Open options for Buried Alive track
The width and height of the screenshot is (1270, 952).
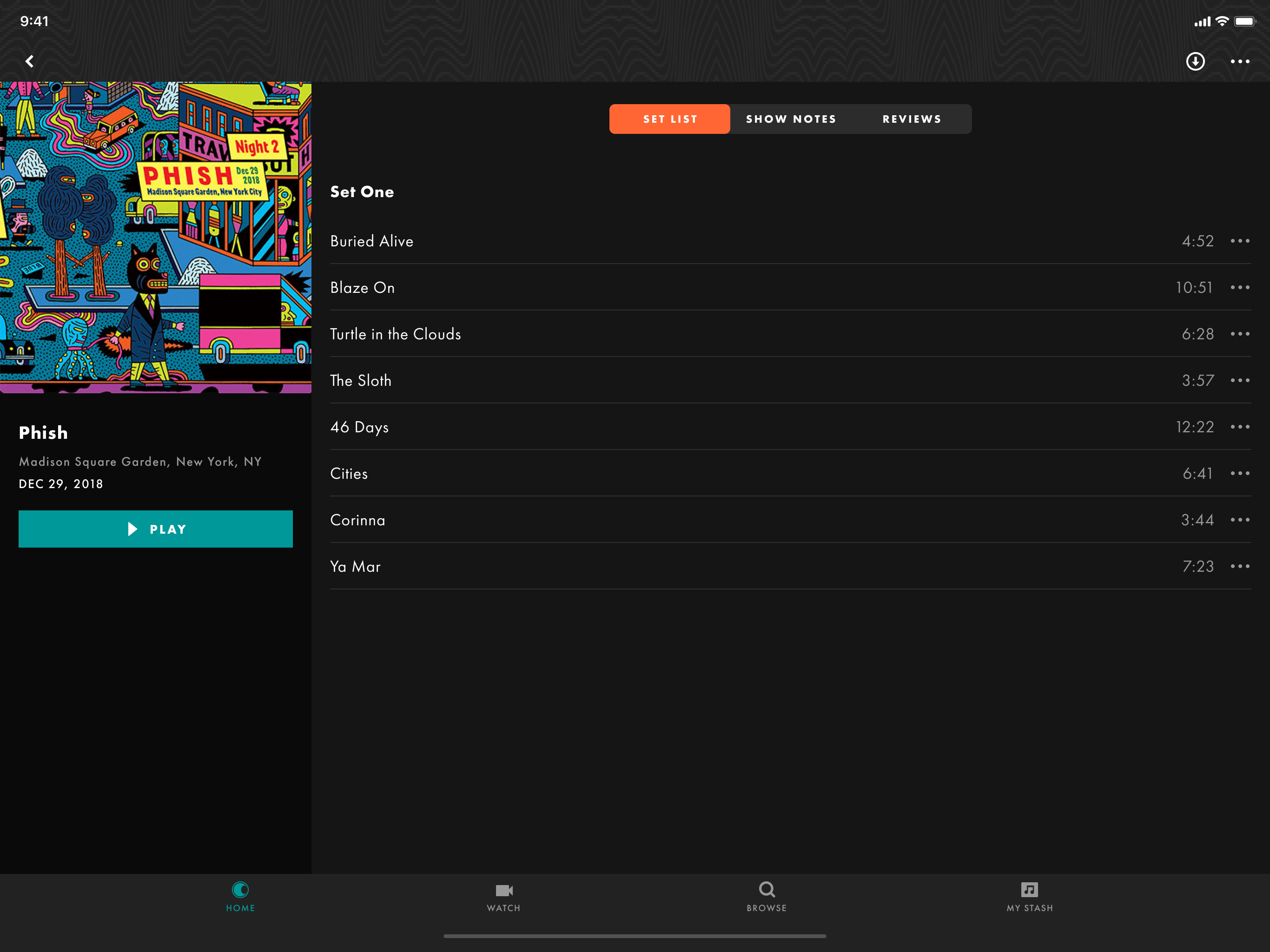(1240, 241)
